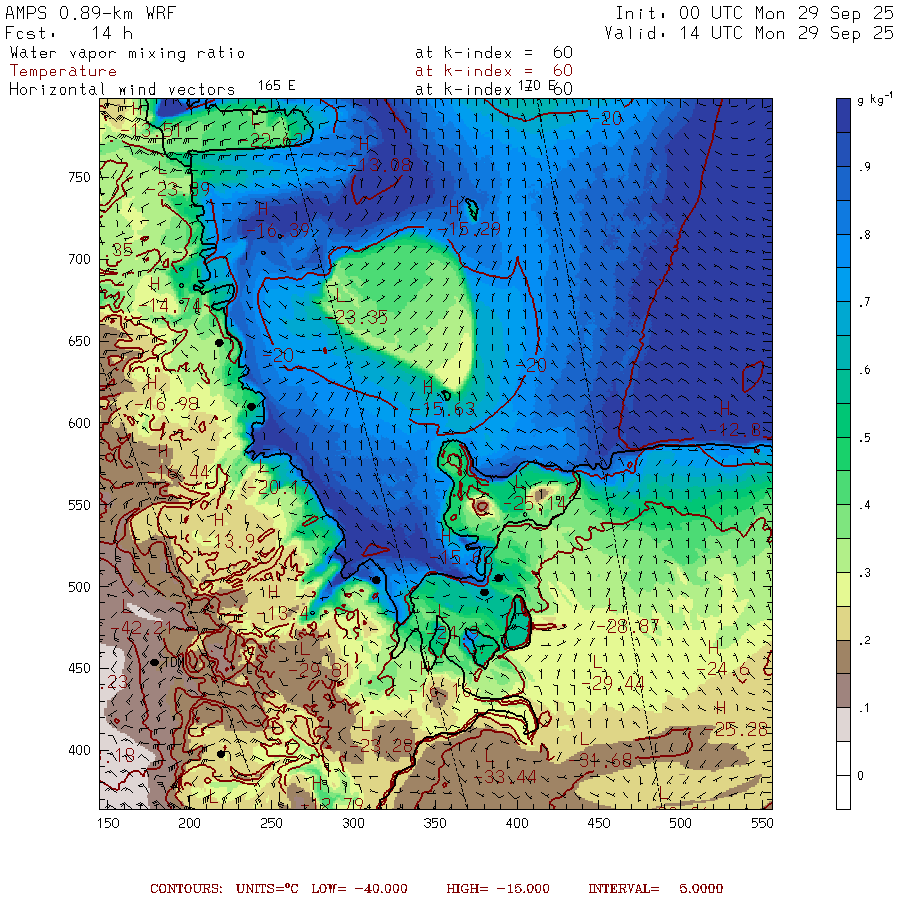Click the '-33.44' low temperature label
The image size is (900, 900).
[507, 777]
